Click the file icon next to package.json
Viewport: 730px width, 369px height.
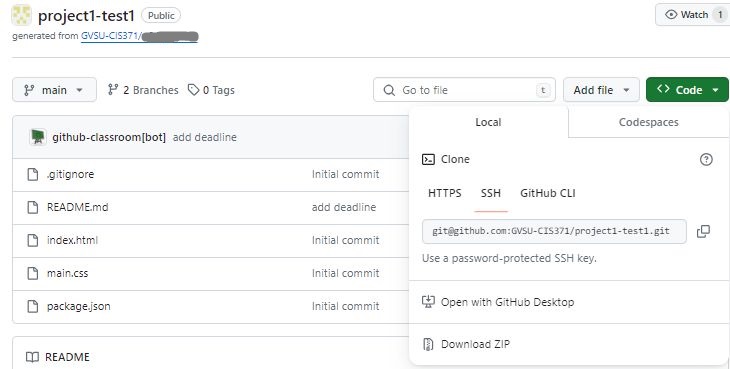click(33, 307)
